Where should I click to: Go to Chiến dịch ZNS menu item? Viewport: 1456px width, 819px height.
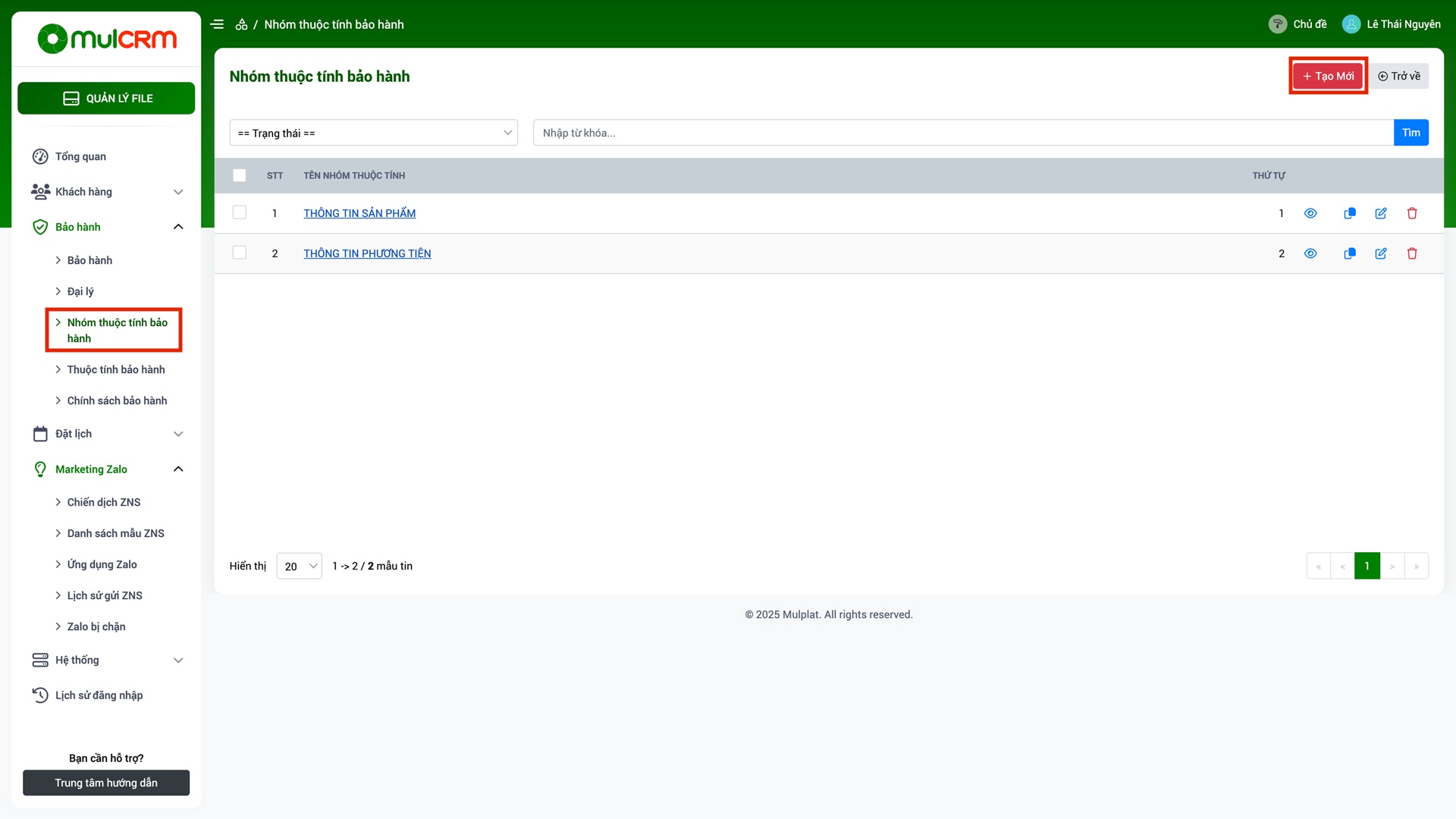(104, 502)
